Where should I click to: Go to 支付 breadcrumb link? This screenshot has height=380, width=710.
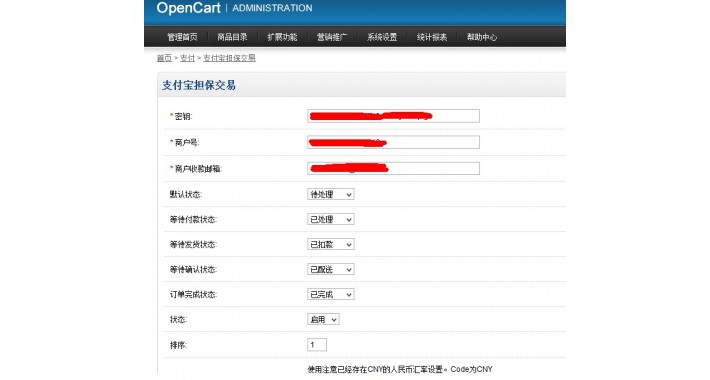click(x=187, y=58)
